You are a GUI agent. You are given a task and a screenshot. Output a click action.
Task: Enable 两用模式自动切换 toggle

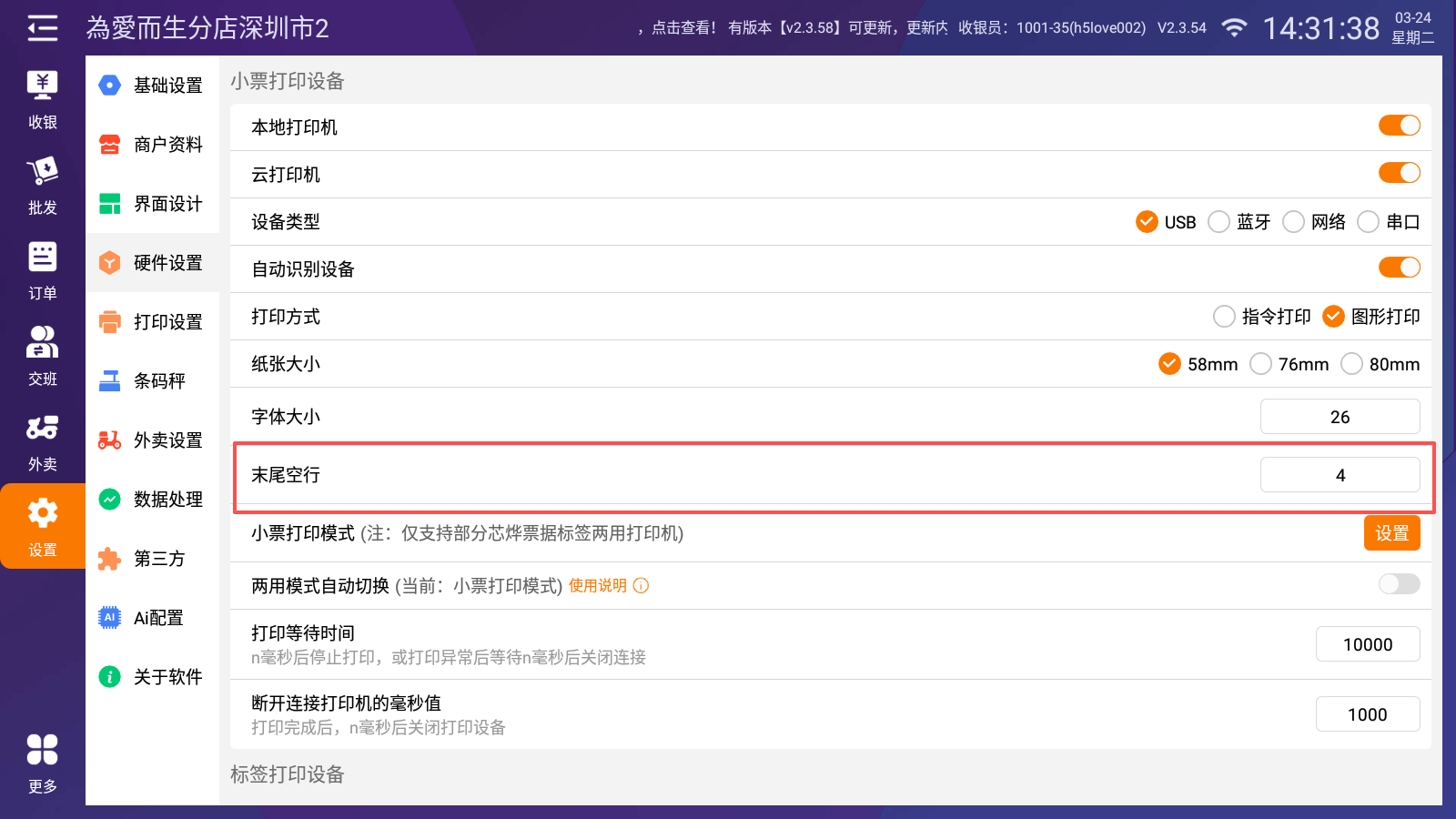tap(1399, 584)
